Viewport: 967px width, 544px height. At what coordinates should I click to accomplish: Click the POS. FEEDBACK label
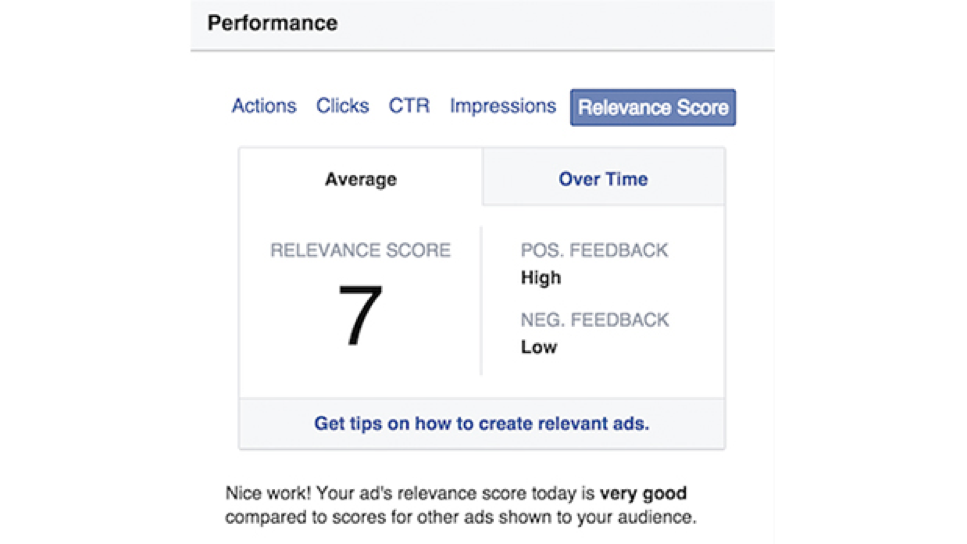(x=594, y=250)
